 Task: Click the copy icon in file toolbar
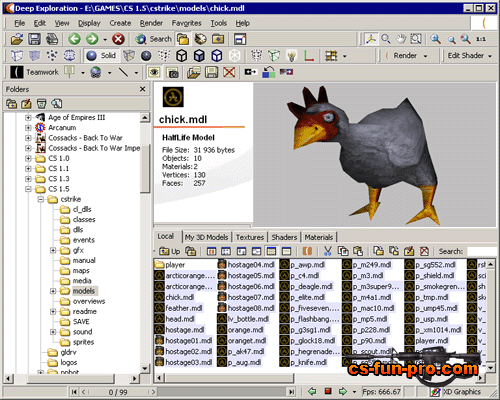pos(343,251)
